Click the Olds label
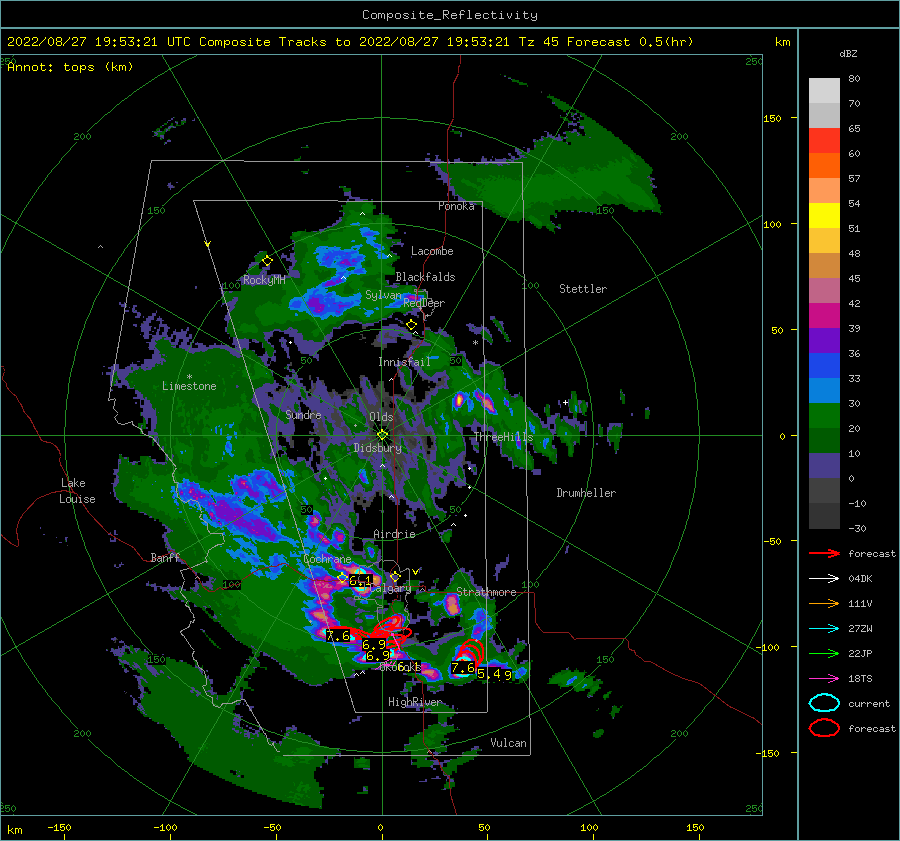Viewport: 900px width, 841px height. point(381,417)
